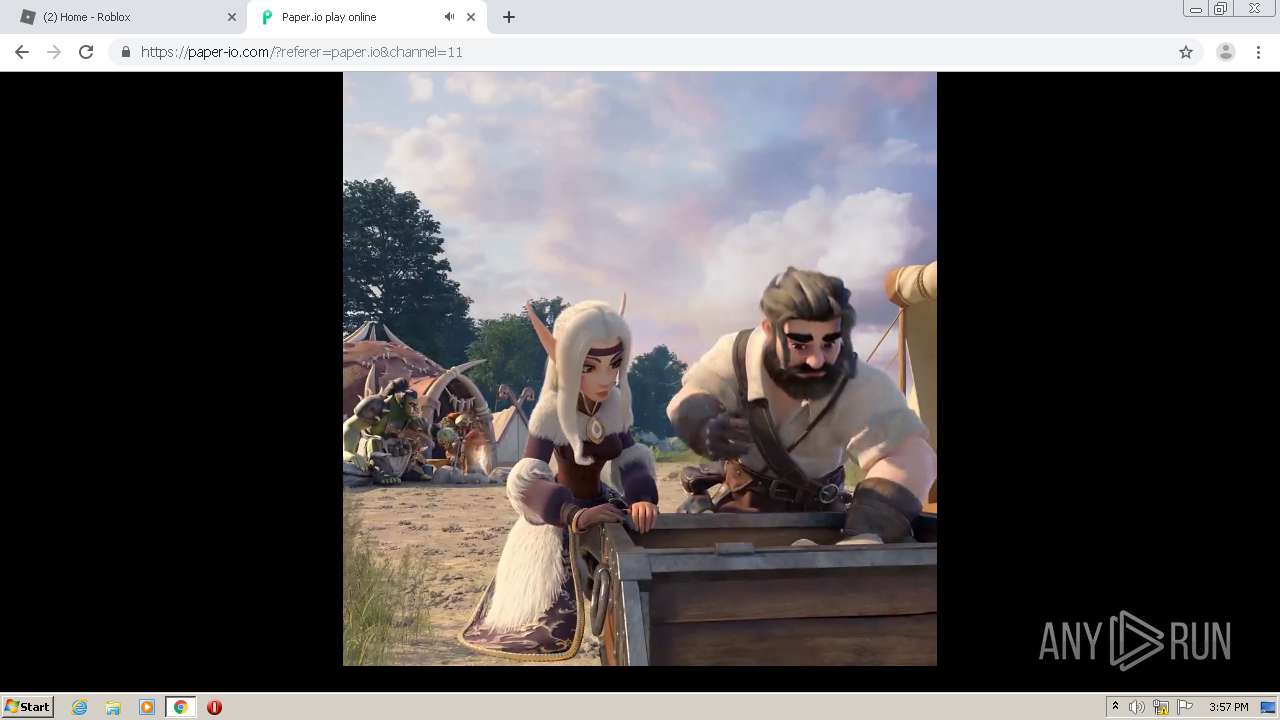
Task: Open the network tray icon
Action: 1161,707
